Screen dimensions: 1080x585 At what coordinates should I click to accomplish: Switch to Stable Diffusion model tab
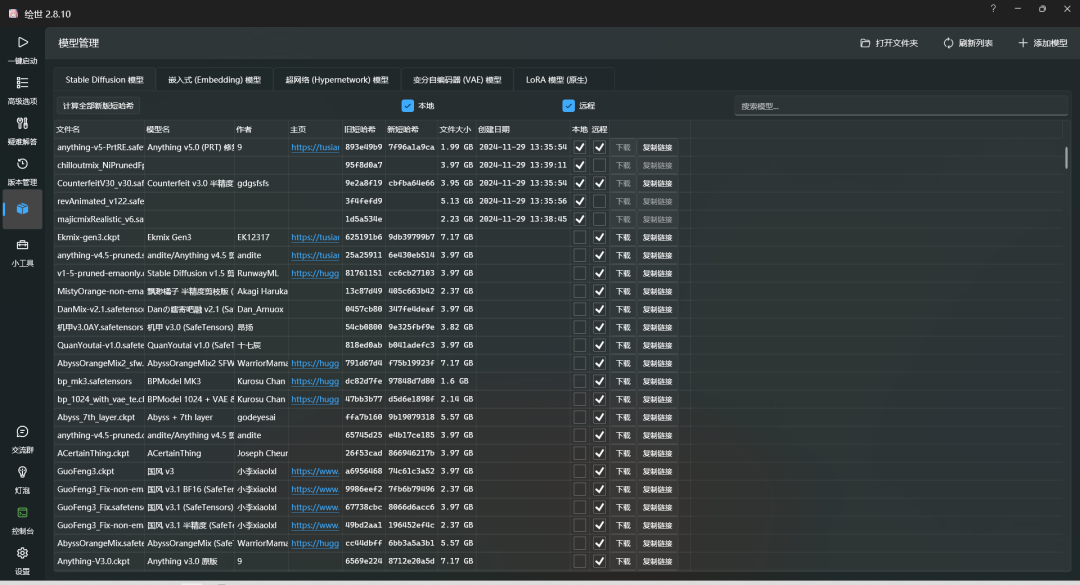pyautogui.click(x=105, y=80)
